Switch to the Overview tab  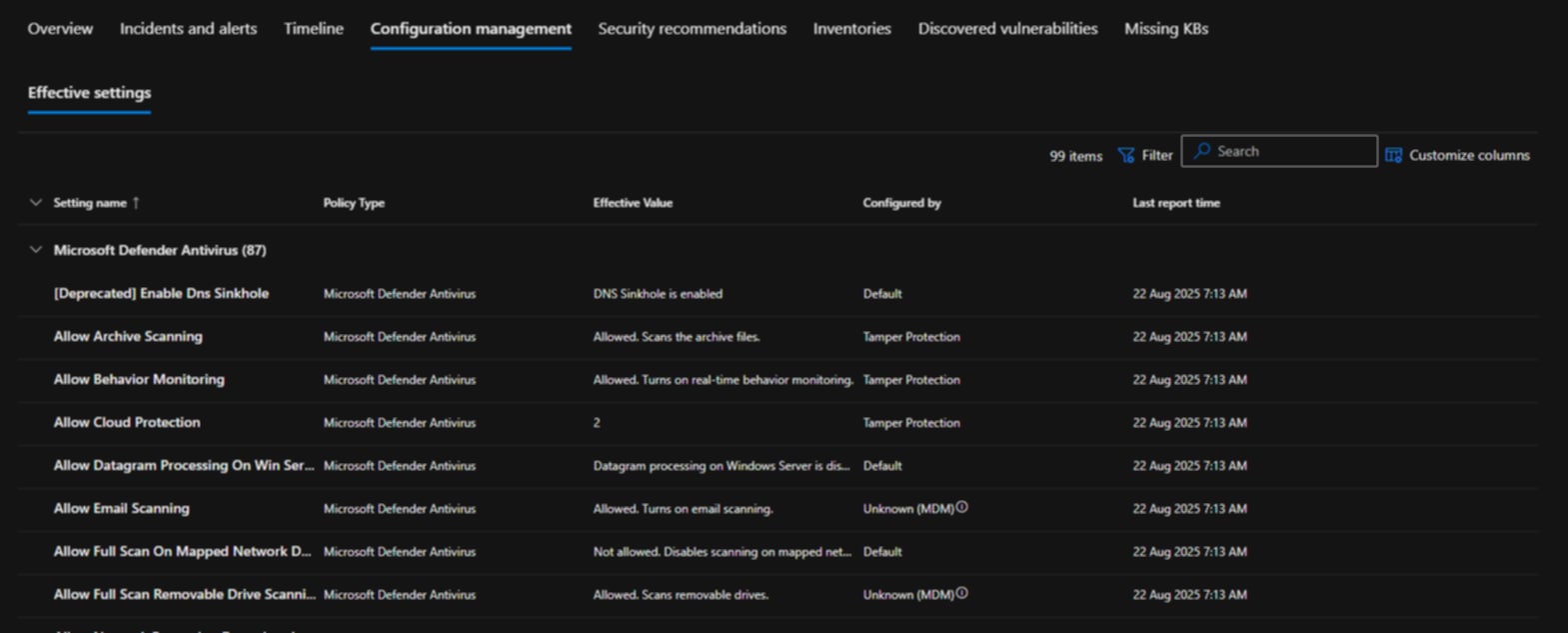point(60,29)
